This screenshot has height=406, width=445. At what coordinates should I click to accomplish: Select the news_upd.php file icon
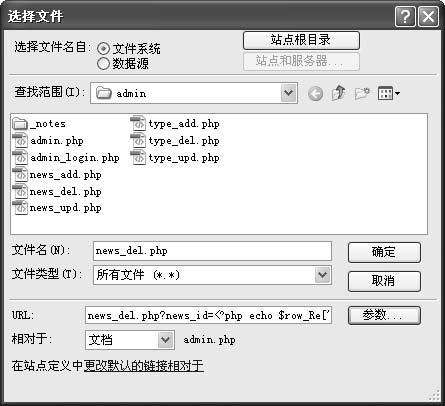pyautogui.click(x=20, y=207)
